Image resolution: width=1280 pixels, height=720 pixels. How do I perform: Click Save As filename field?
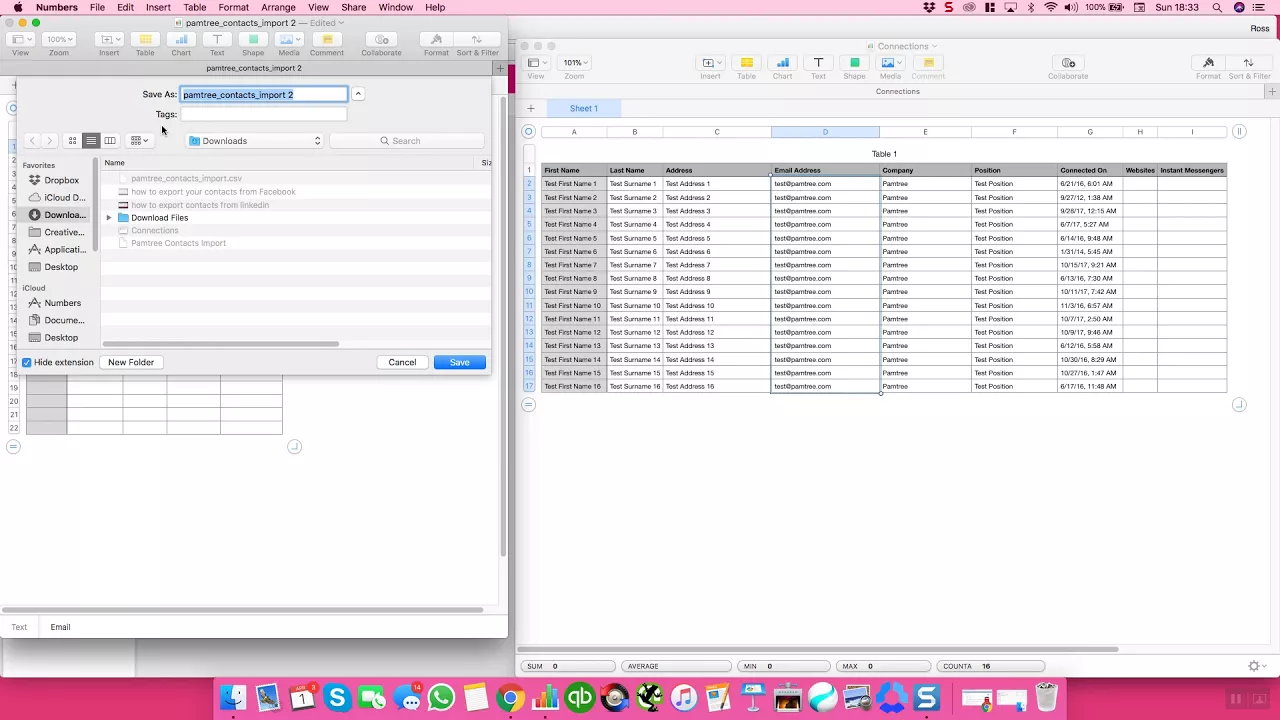click(x=264, y=94)
